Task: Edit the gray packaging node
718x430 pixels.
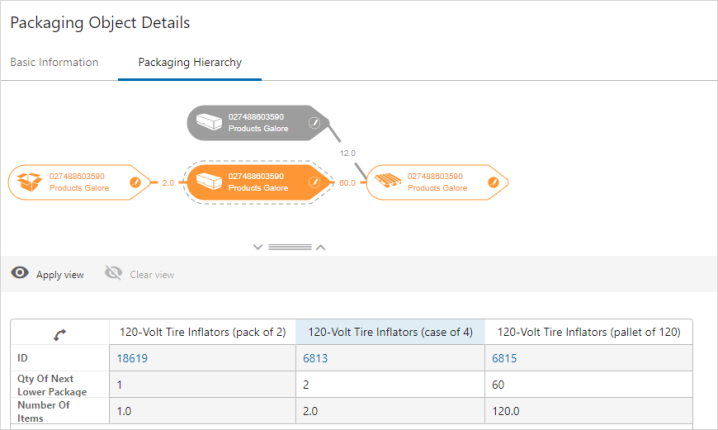Action: point(313,123)
